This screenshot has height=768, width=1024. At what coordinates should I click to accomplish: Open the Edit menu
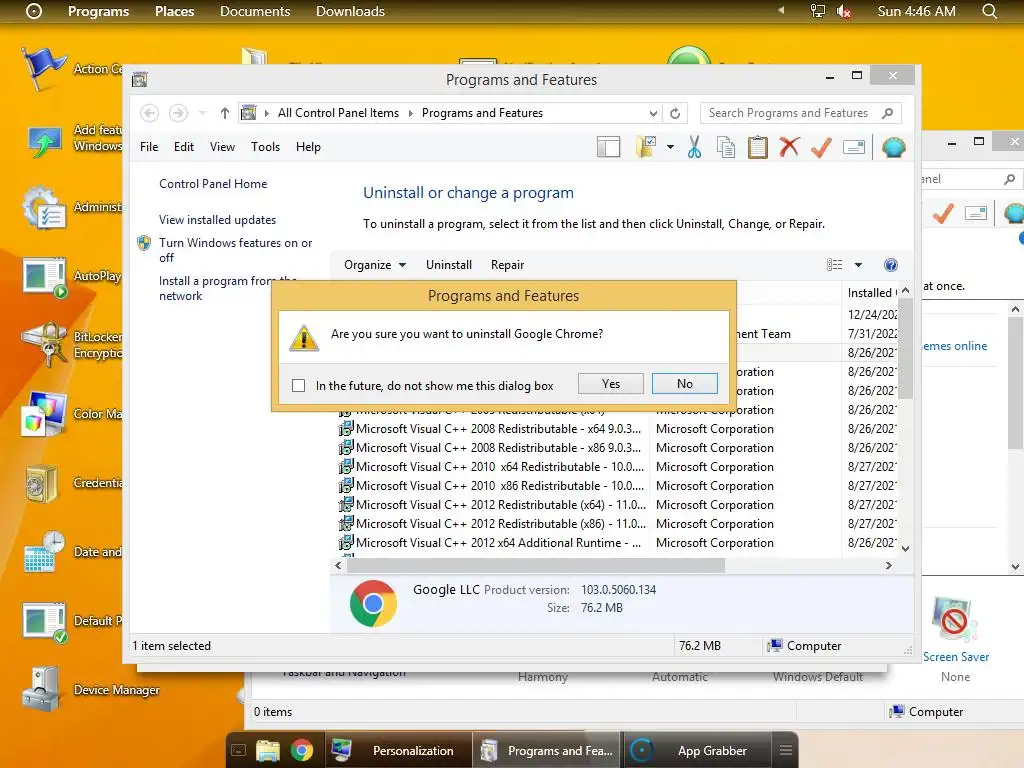[x=184, y=147]
